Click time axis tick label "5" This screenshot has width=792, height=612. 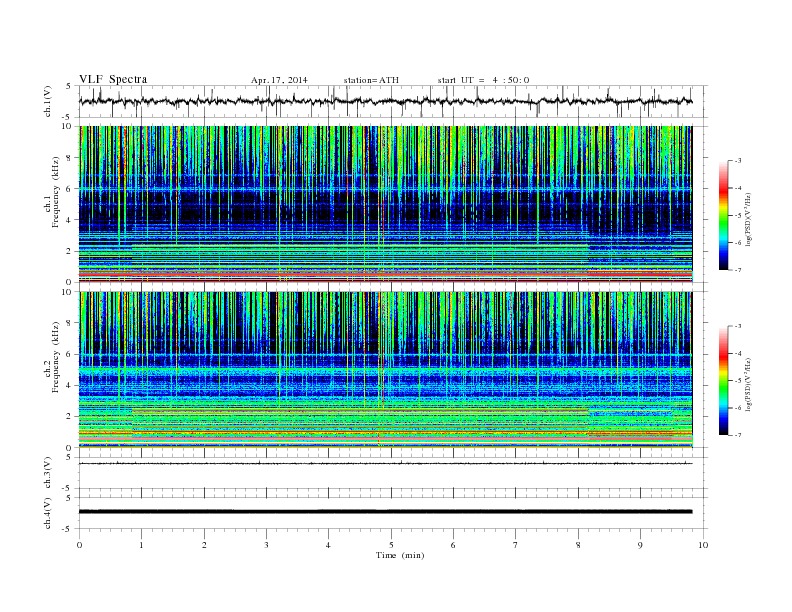(x=391, y=545)
